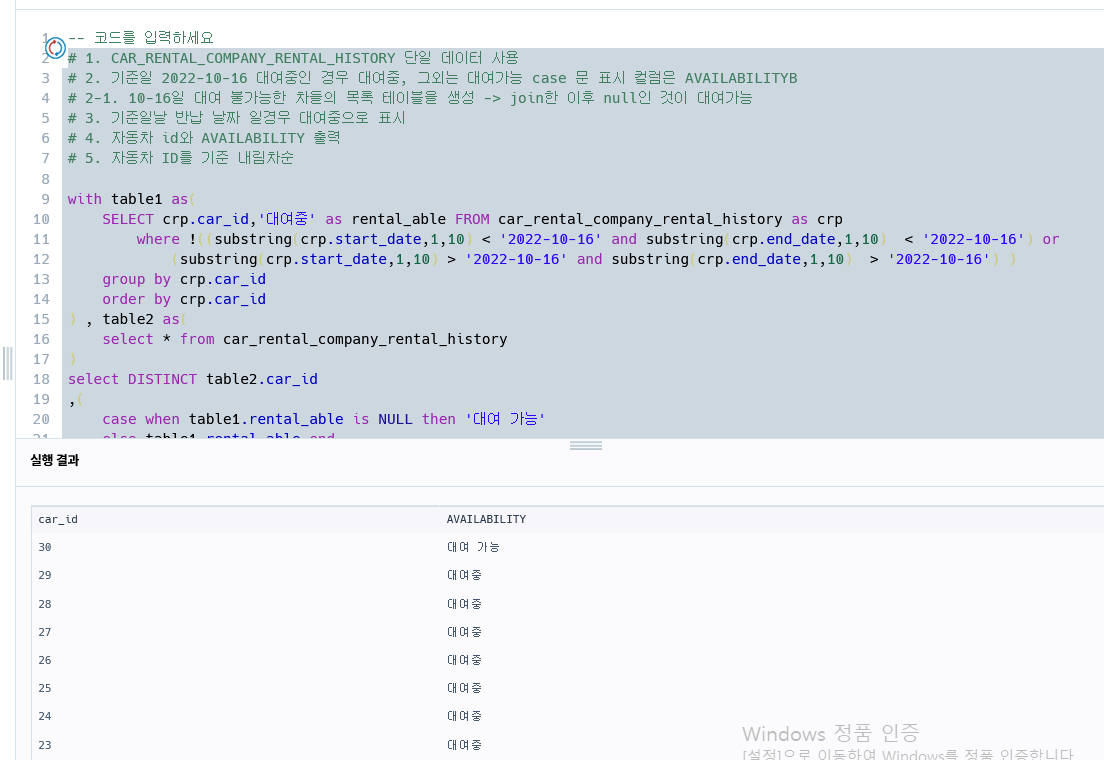Click 'order by crp.car_id' code line
Image resolution: width=1104 pixels, height=760 pixels.
pos(184,299)
